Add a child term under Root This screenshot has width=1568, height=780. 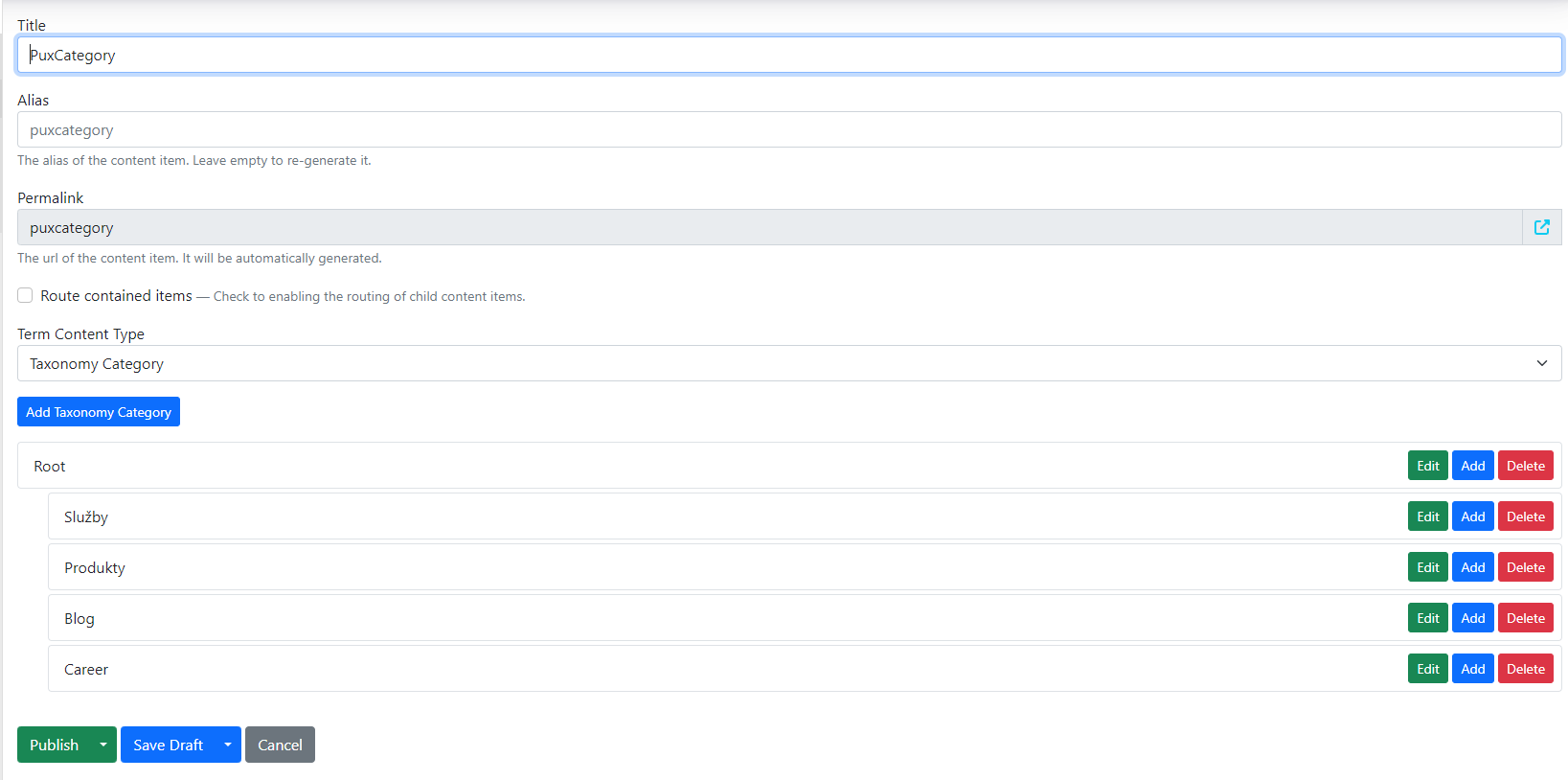[x=1472, y=466]
